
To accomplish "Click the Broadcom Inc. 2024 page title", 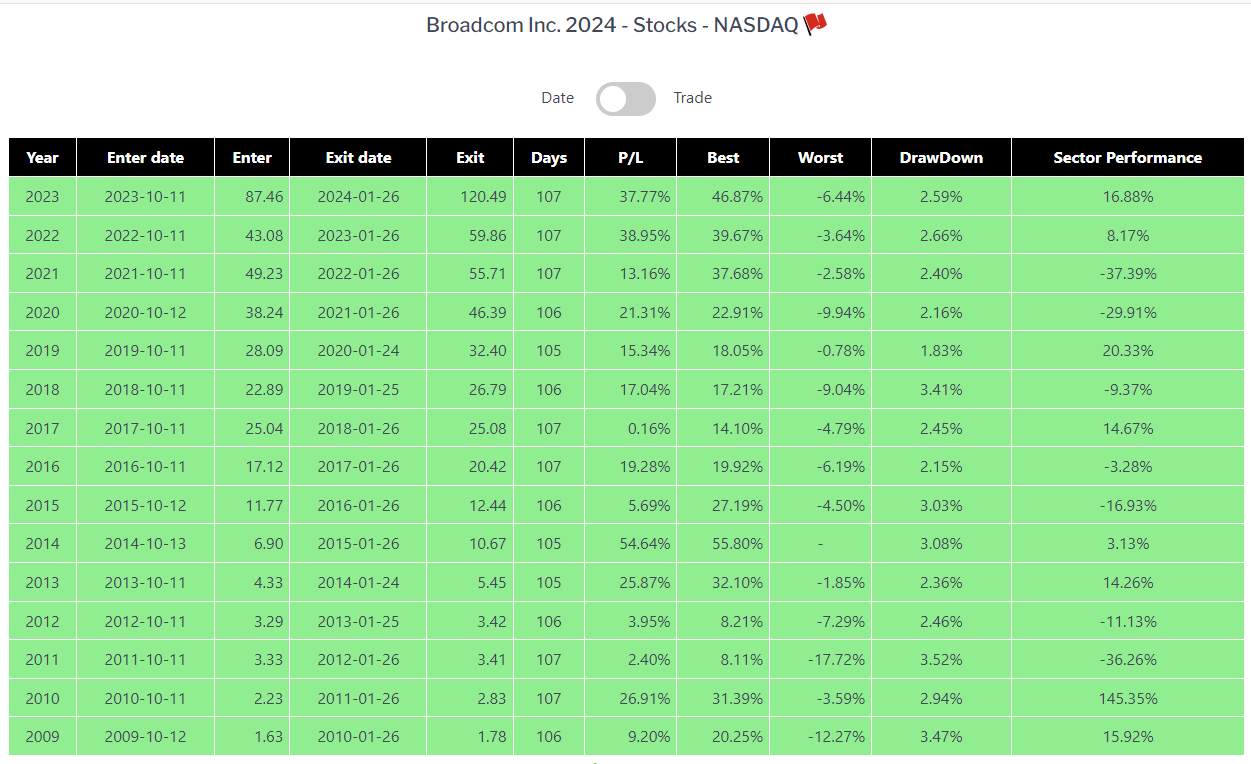I will click(613, 25).
